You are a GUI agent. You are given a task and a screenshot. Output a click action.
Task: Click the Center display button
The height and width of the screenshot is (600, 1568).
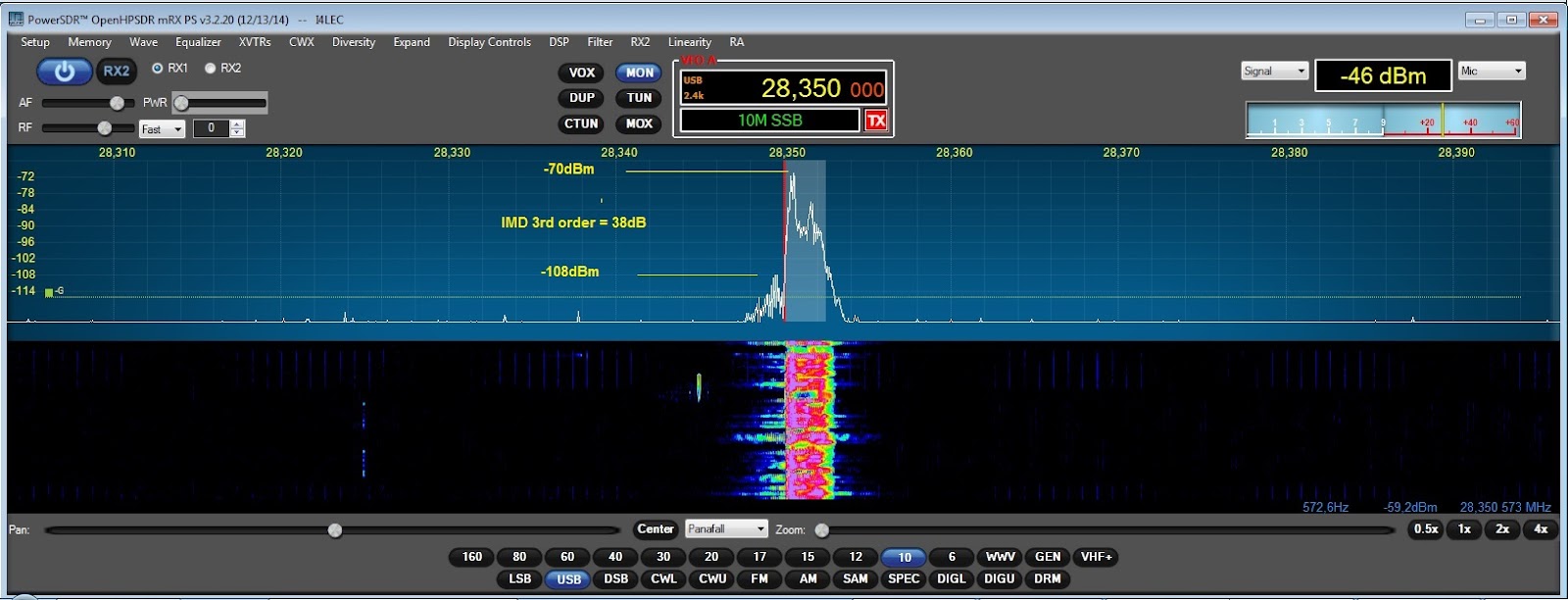tap(655, 528)
